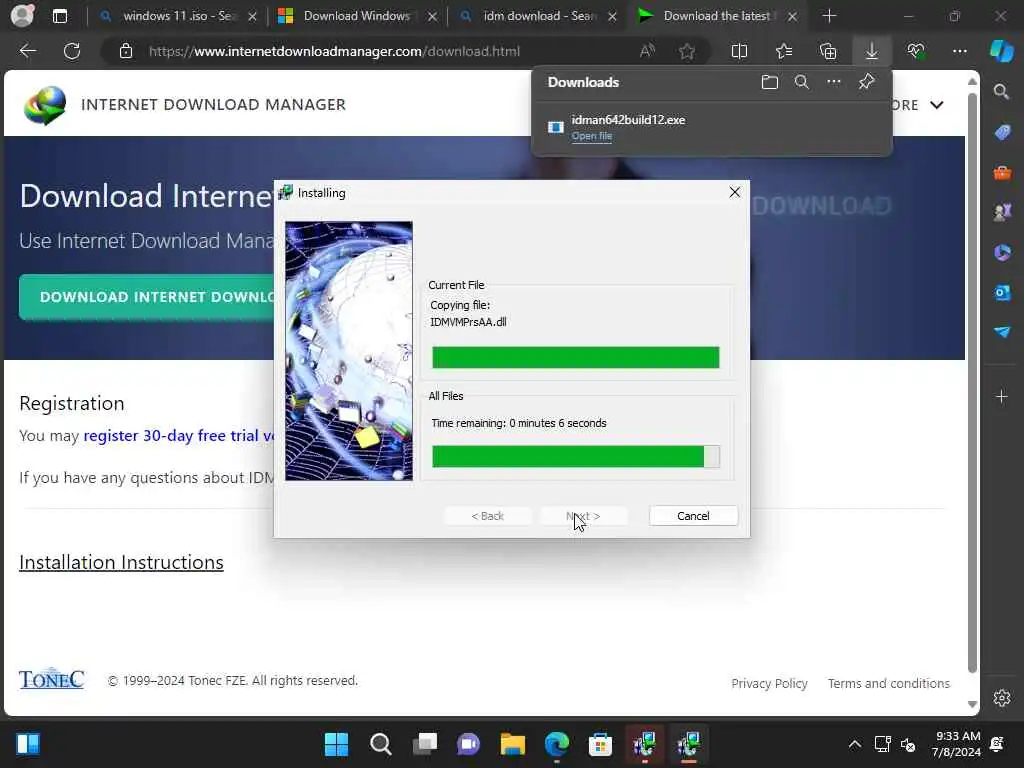Switch to the Download Windows tab
Screen dimensions: 1024x768
[x=356, y=16]
